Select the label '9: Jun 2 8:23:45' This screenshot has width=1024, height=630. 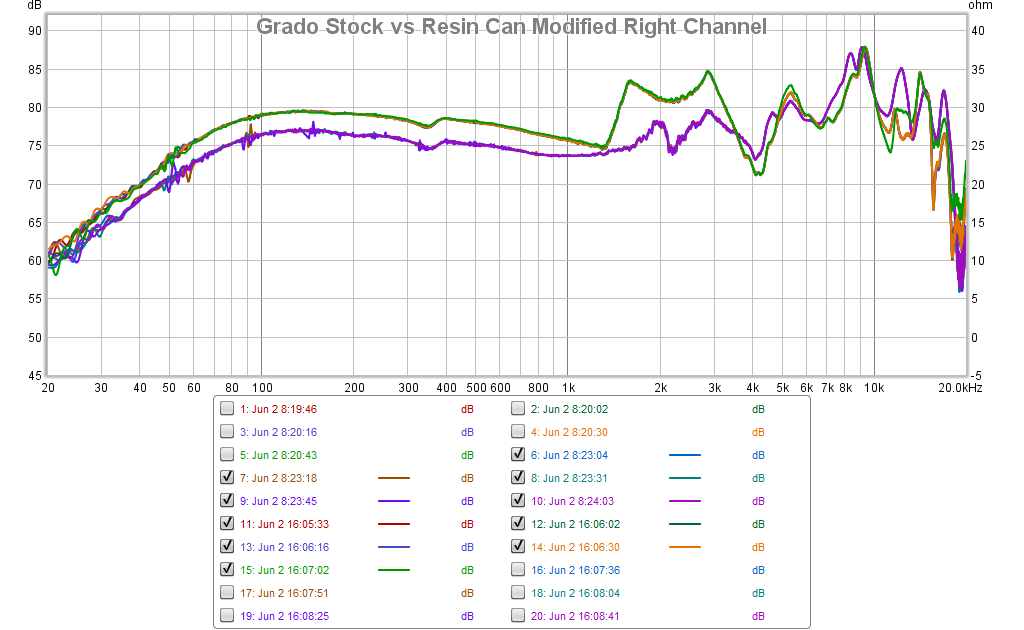point(278,501)
